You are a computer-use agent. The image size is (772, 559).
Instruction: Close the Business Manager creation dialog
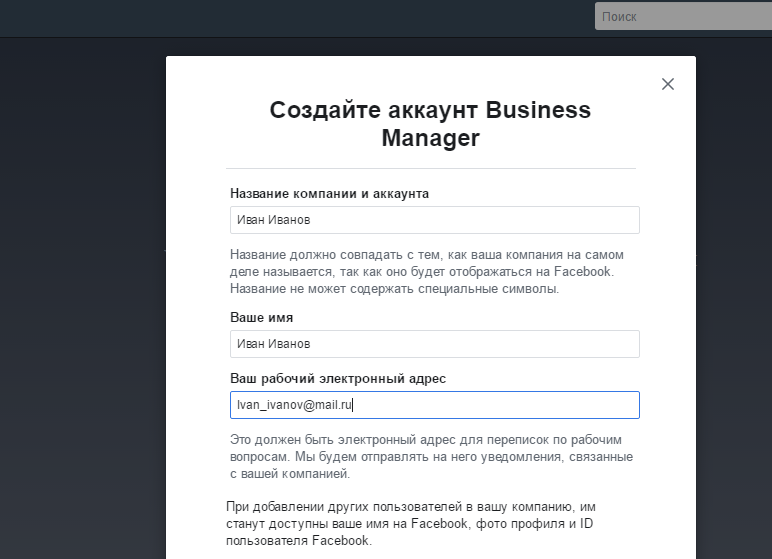pos(668,84)
